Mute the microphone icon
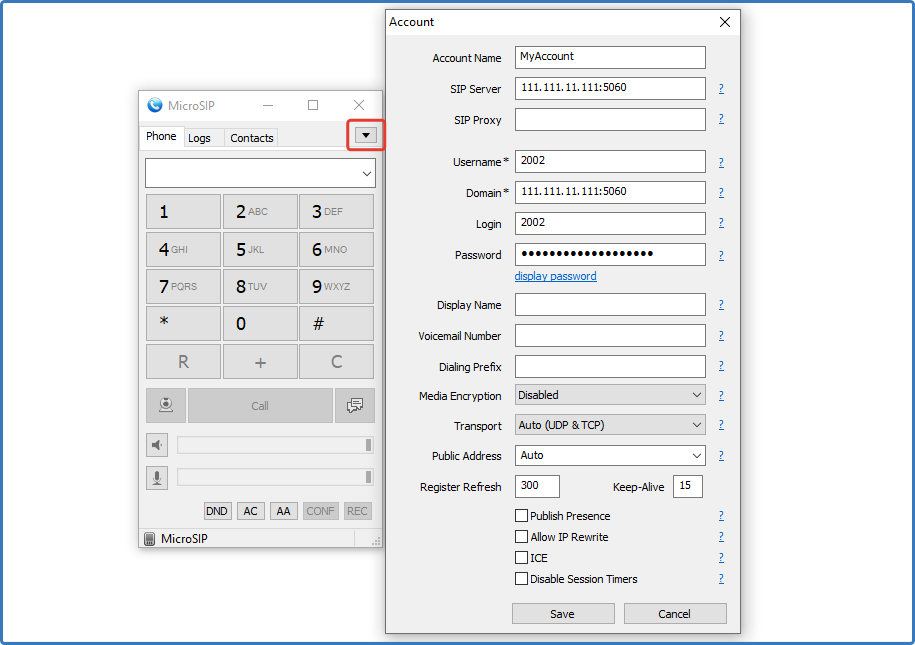Image resolution: width=915 pixels, height=645 pixels. pos(158,478)
